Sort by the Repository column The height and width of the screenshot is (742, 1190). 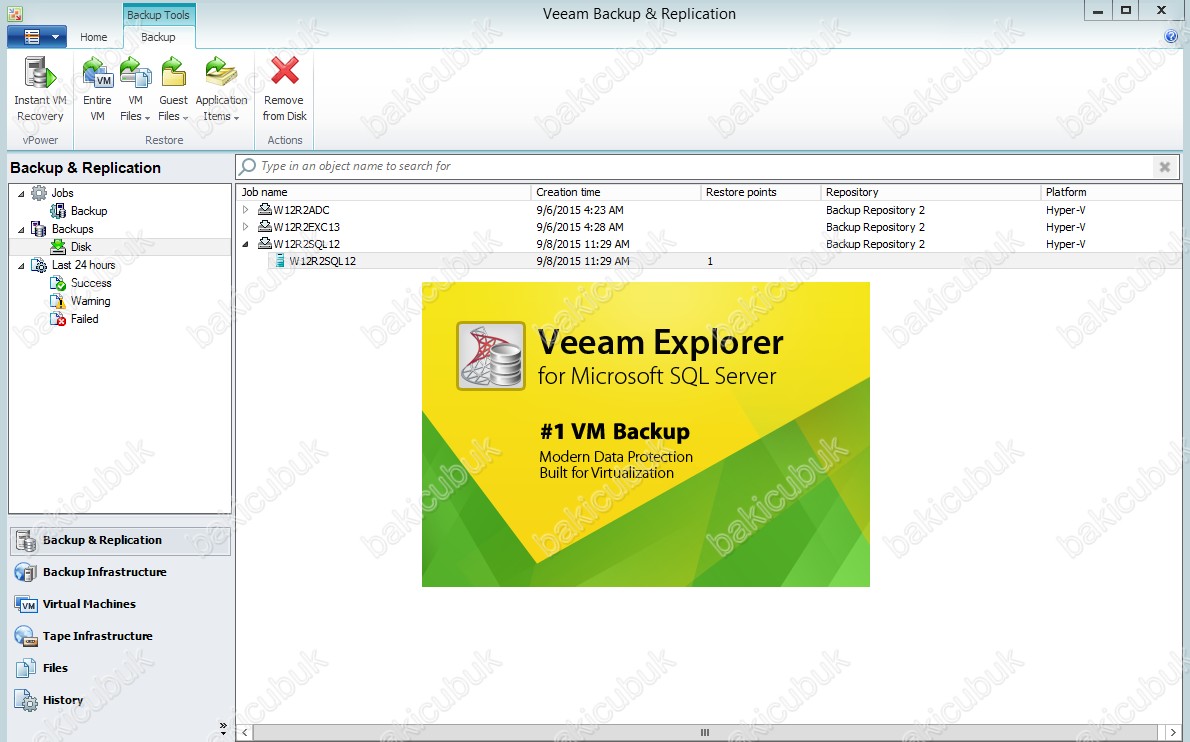pos(931,192)
